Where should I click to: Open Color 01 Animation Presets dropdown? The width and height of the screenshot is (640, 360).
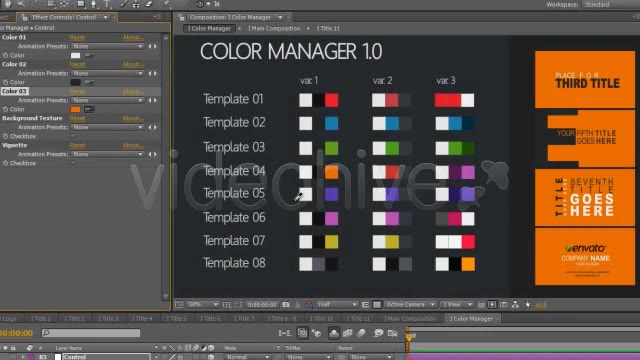tap(107, 46)
